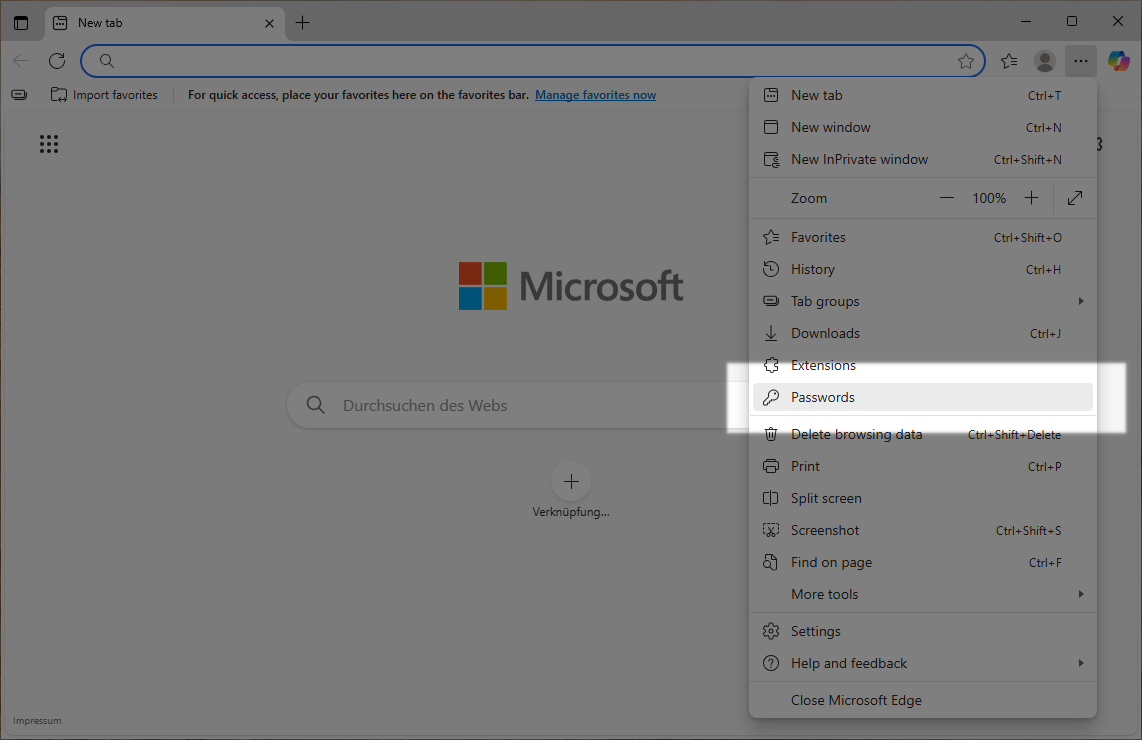Open the profile avatar icon
The image size is (1142, 740).
(x=1045, y=61)
